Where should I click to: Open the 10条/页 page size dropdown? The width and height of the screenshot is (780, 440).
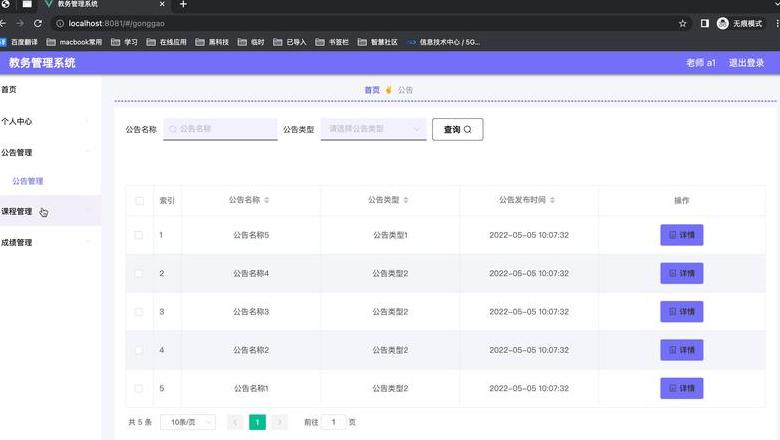pyautogui.click(x=188, y=422)
